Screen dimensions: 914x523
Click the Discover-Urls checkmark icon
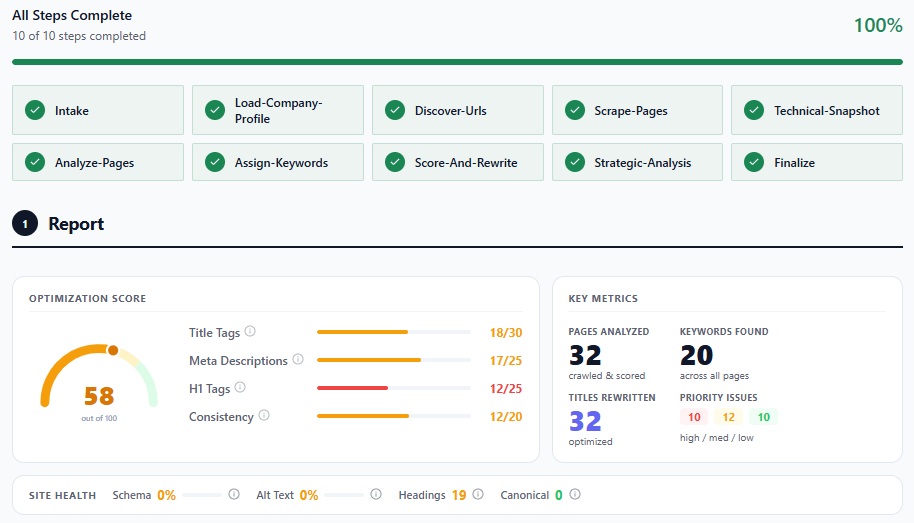pos(395,110)
